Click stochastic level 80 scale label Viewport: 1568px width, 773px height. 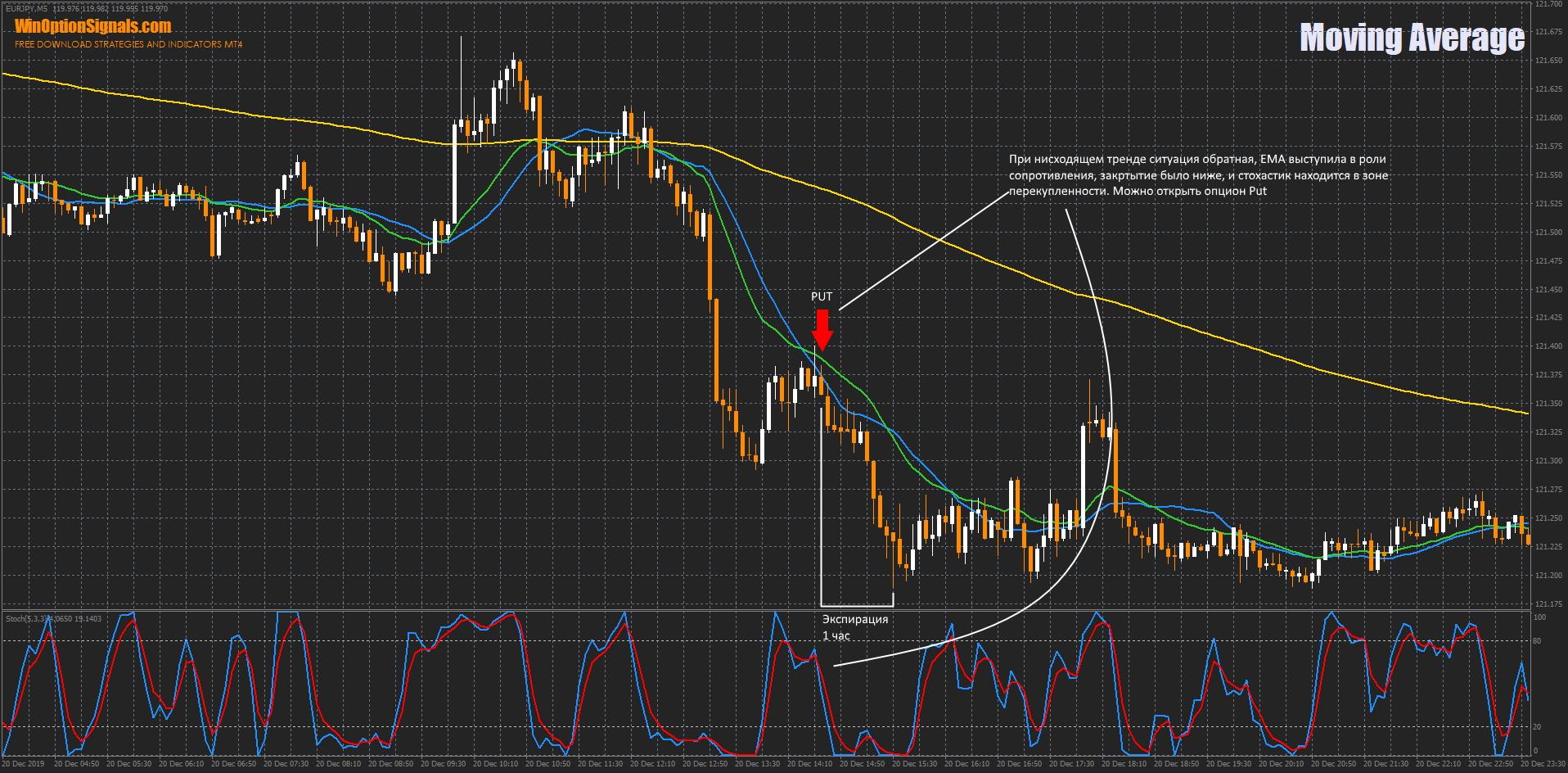point(1537,641)
